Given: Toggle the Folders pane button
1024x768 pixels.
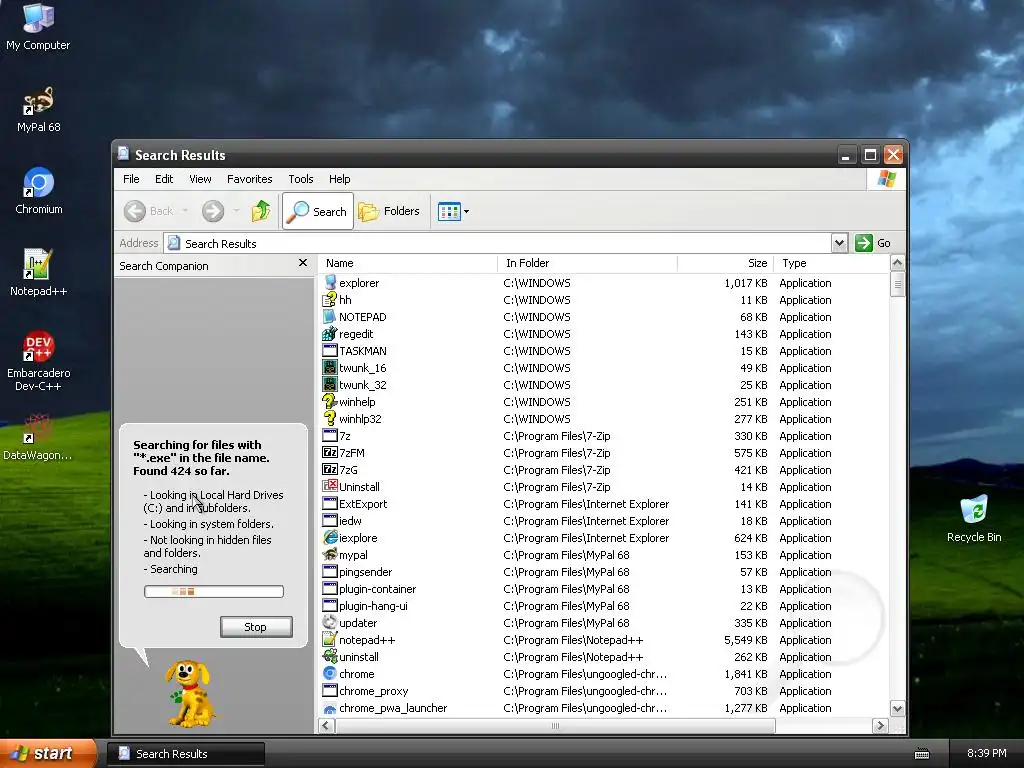Looking at the screenshot, I should (389, 211).
